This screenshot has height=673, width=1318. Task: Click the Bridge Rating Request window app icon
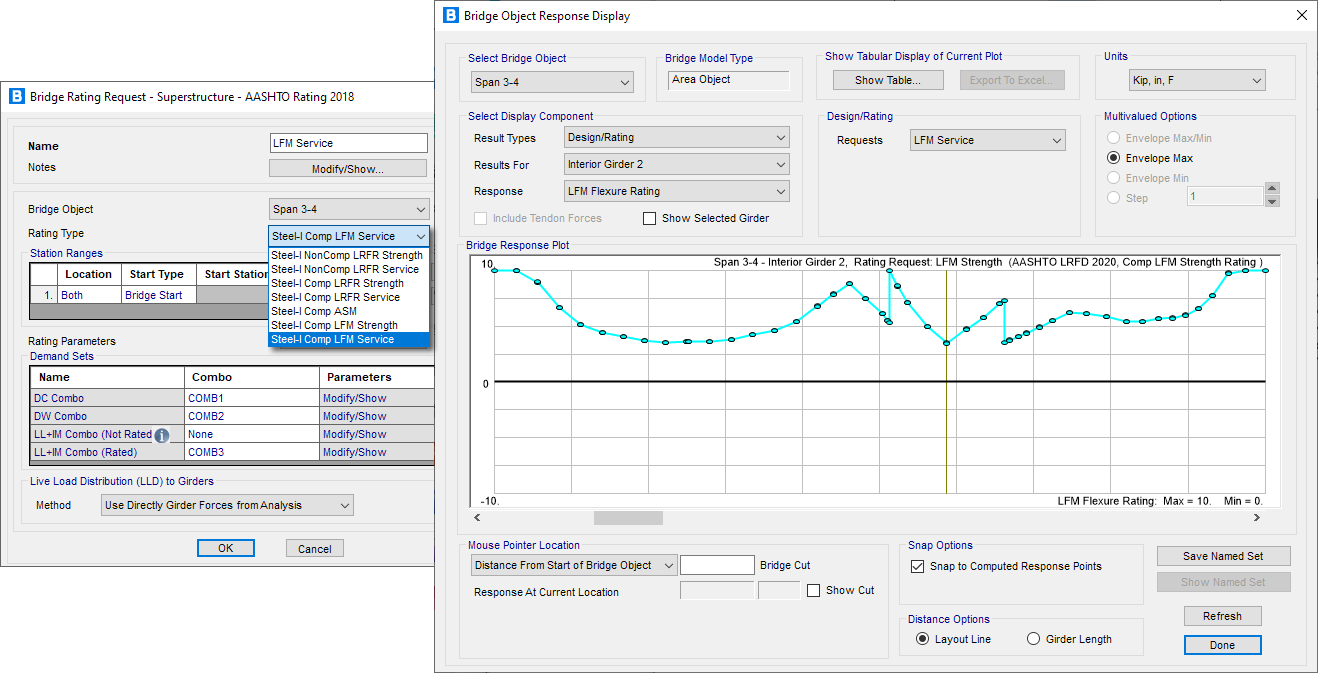(x=16, y=96)
